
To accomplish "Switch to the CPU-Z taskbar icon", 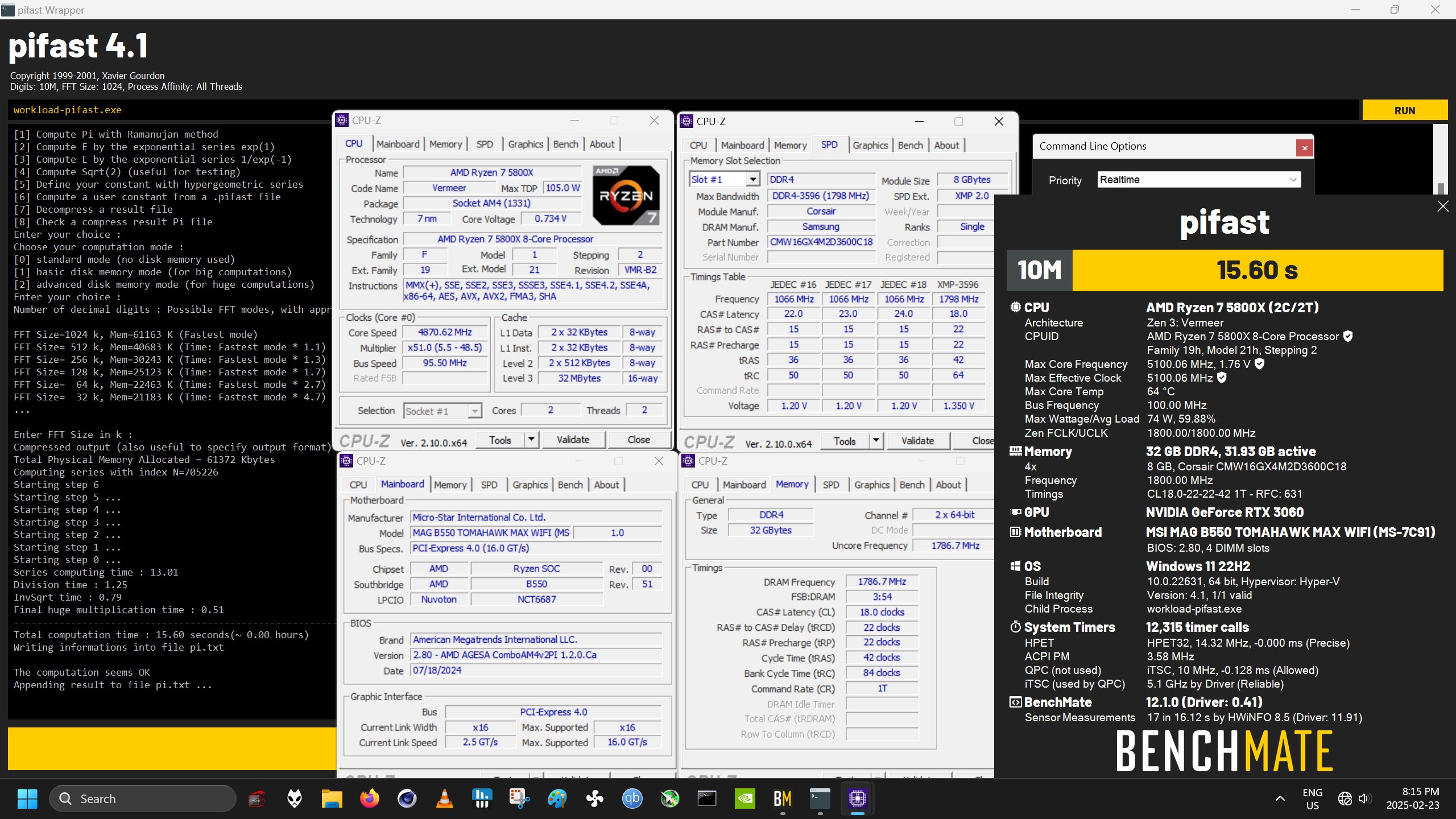I will [x=857, y=799].
